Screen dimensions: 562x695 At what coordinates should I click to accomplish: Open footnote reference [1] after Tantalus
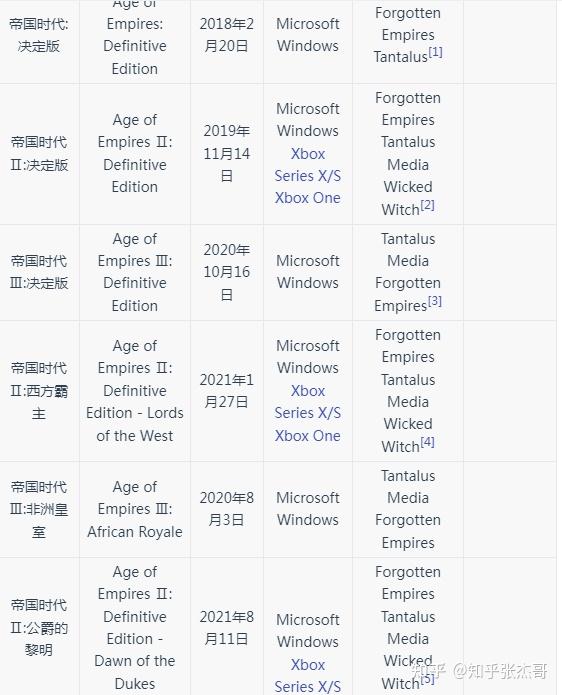coord(435,52)
